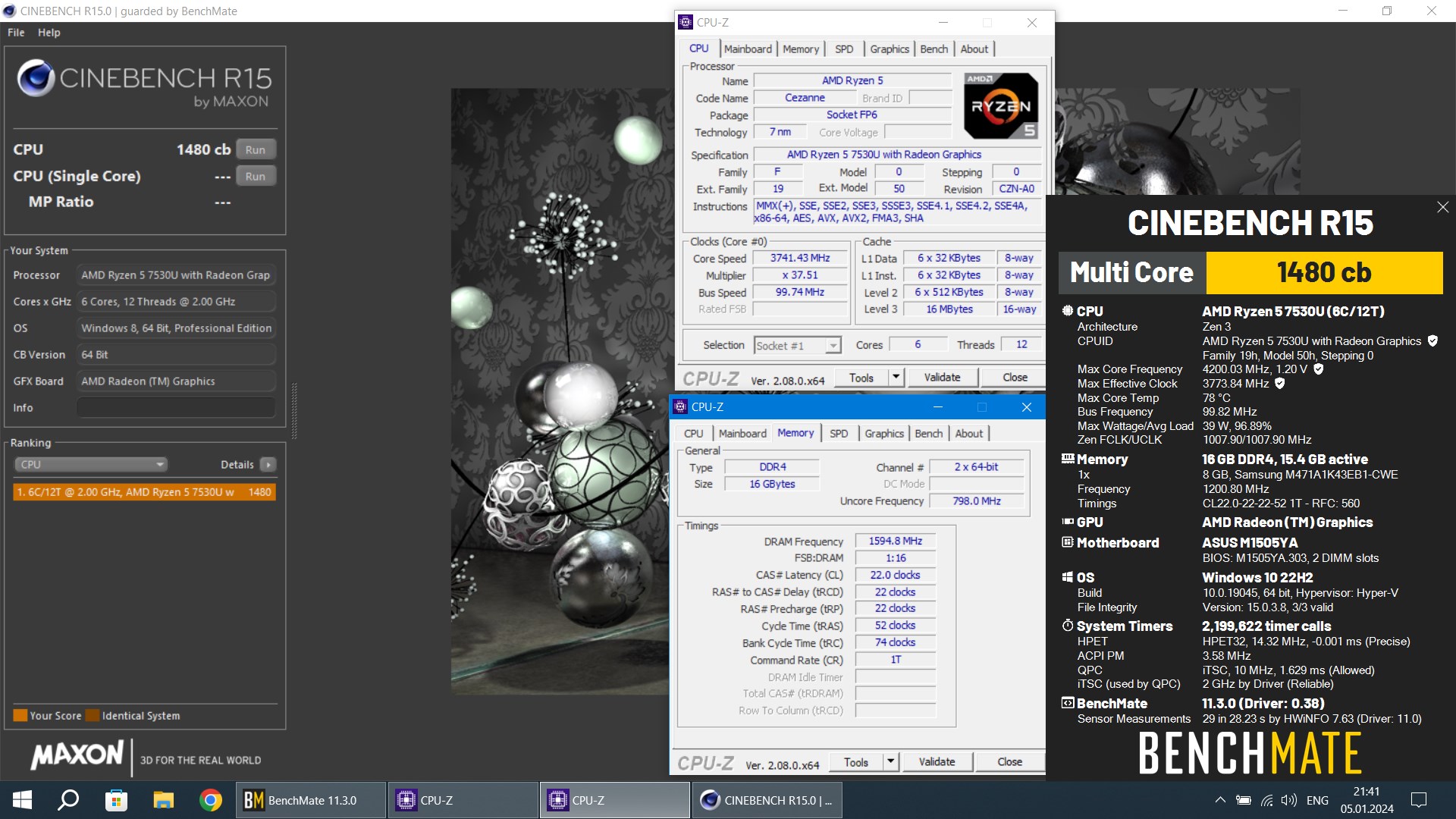1456x819 pixels.
Task: Minimize the lower CPU-Z window
Action: [937, 407]
